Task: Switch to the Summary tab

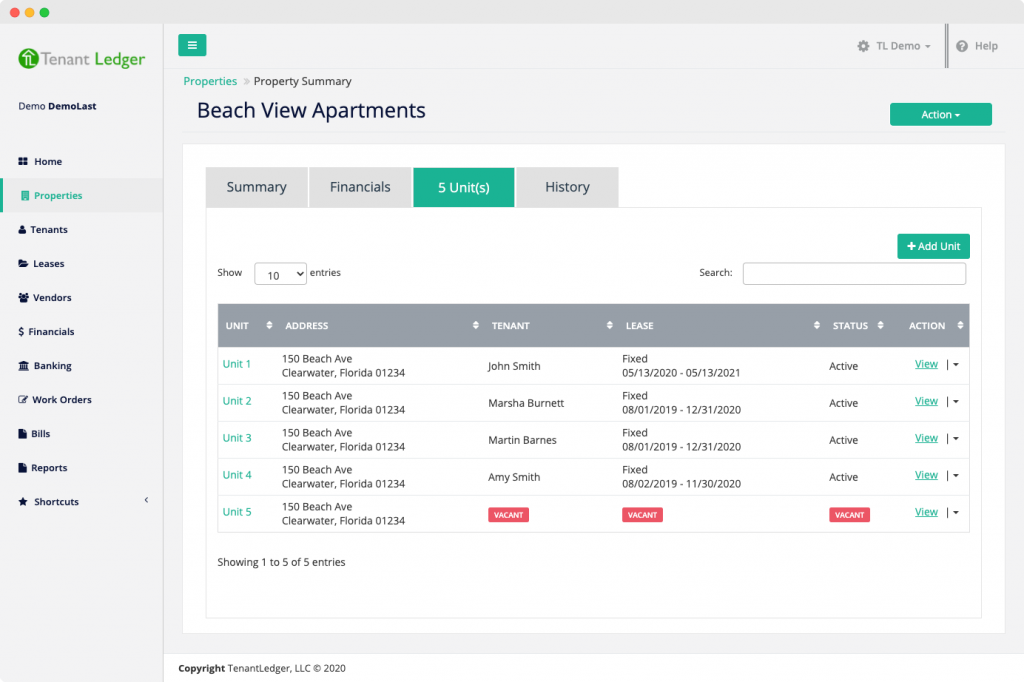Action: pyautogui.click(x=256, y=187)
